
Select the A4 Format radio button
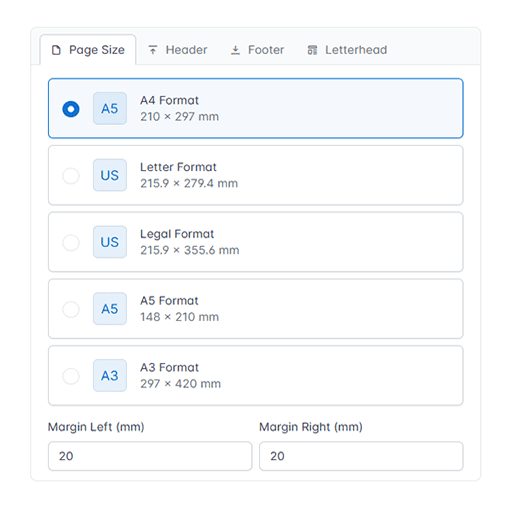[x=71, y=109]
